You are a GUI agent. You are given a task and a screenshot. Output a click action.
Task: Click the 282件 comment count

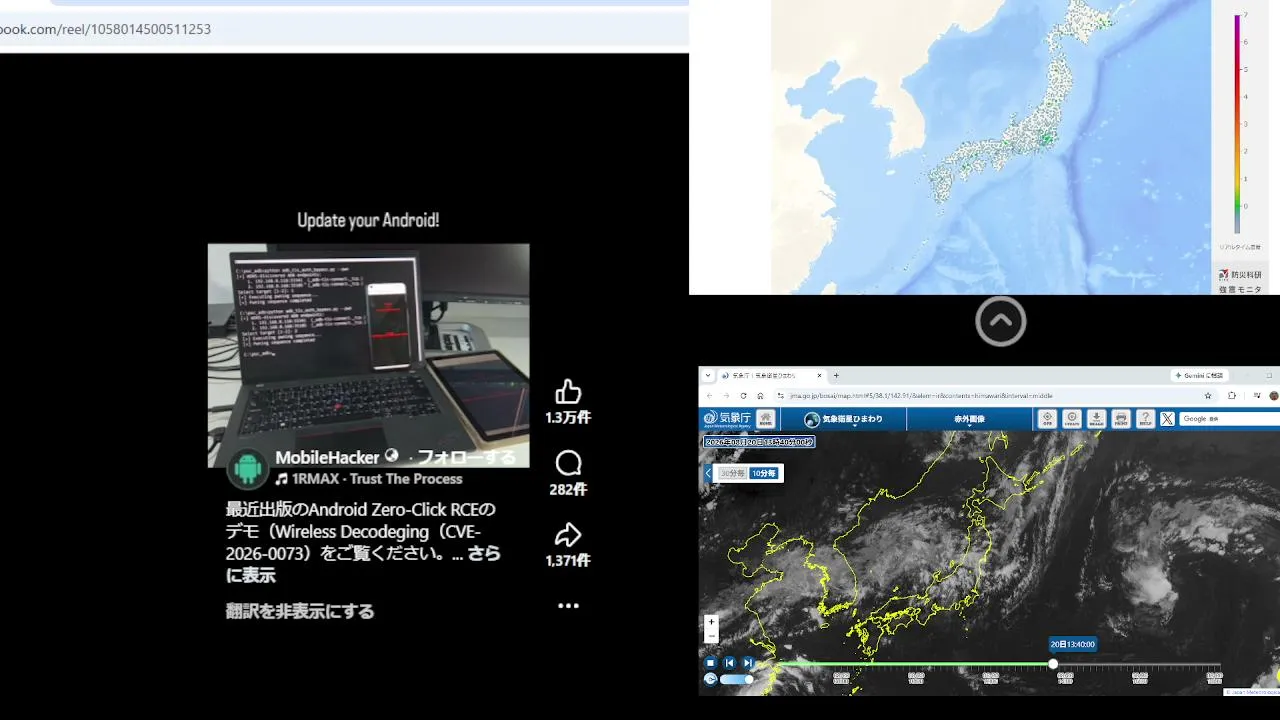point(568,490)
